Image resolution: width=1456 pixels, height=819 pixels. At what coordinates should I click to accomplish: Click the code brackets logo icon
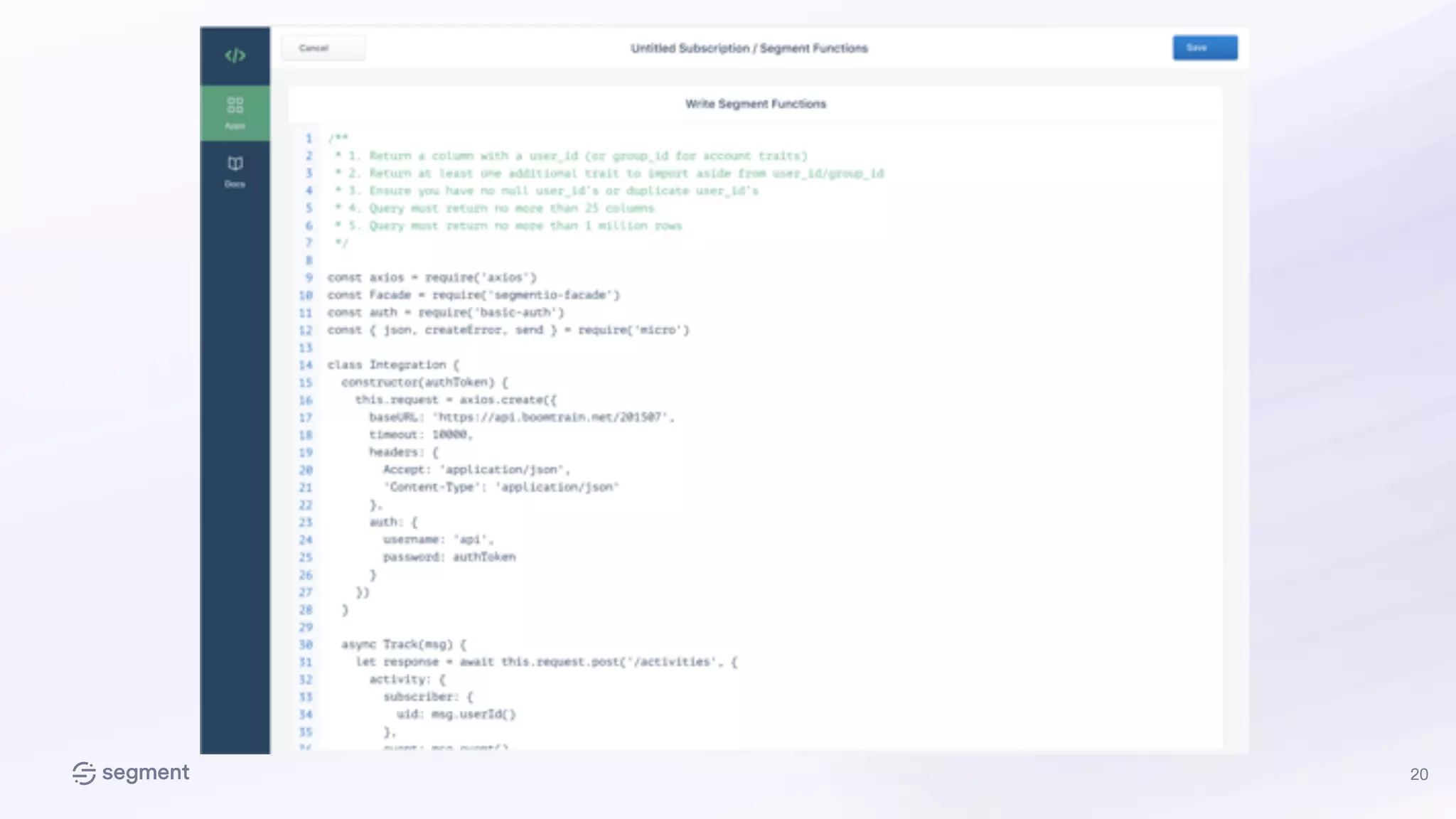point(235,55)
